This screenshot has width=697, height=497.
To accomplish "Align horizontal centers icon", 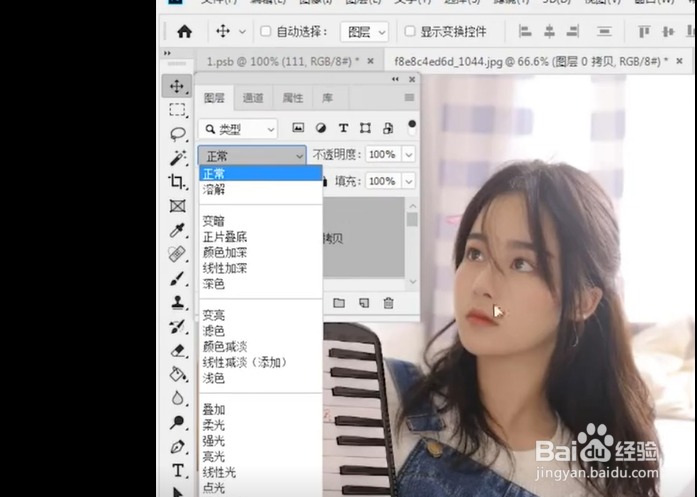I will 549,31.
